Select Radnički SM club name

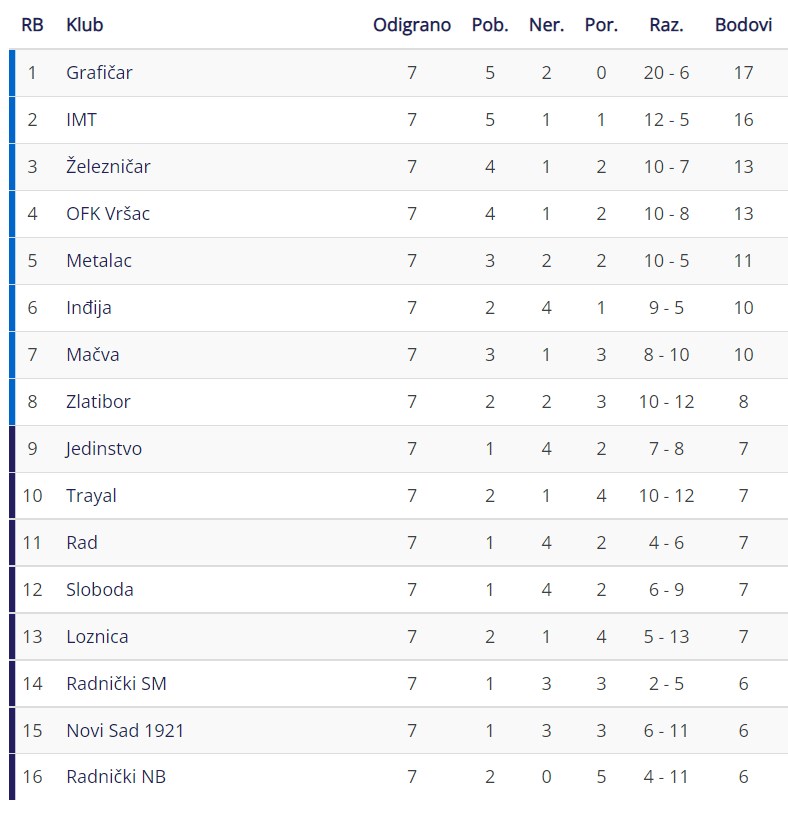[116, 684]
